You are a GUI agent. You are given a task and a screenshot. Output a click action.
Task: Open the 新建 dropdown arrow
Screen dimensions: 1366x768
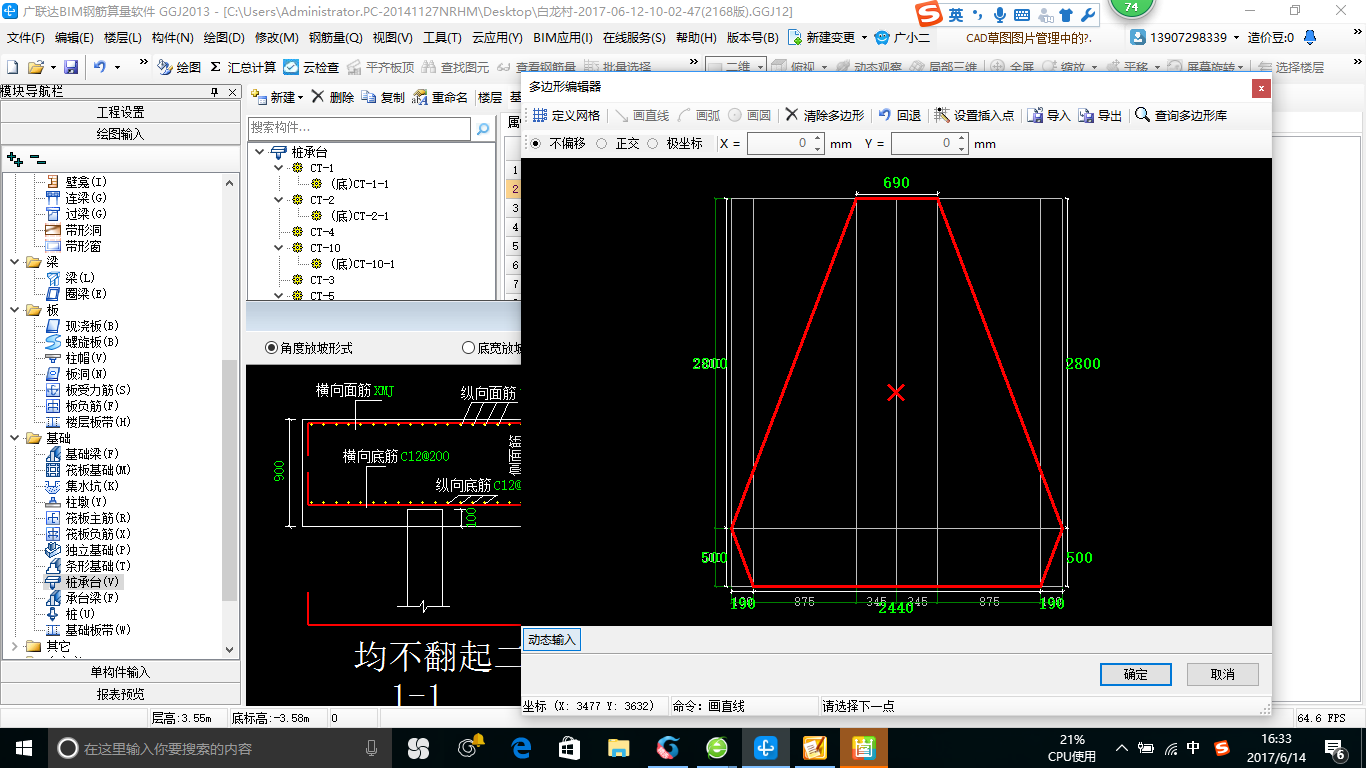(x=300, y=98)
